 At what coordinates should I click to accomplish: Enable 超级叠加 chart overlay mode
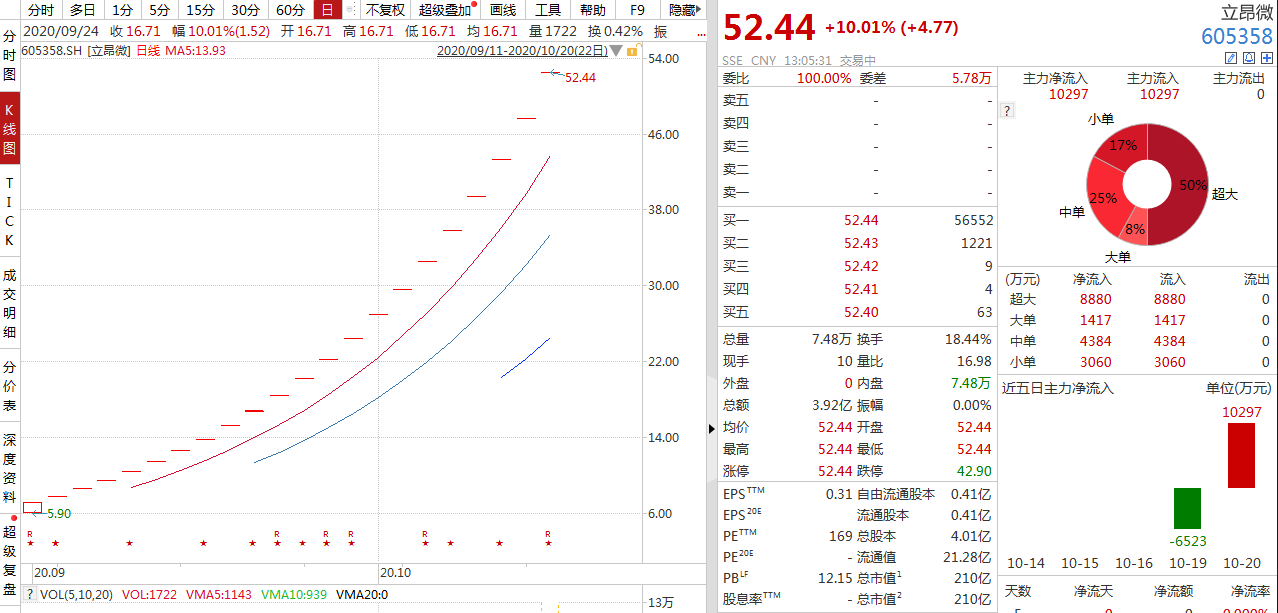[444, 9]
